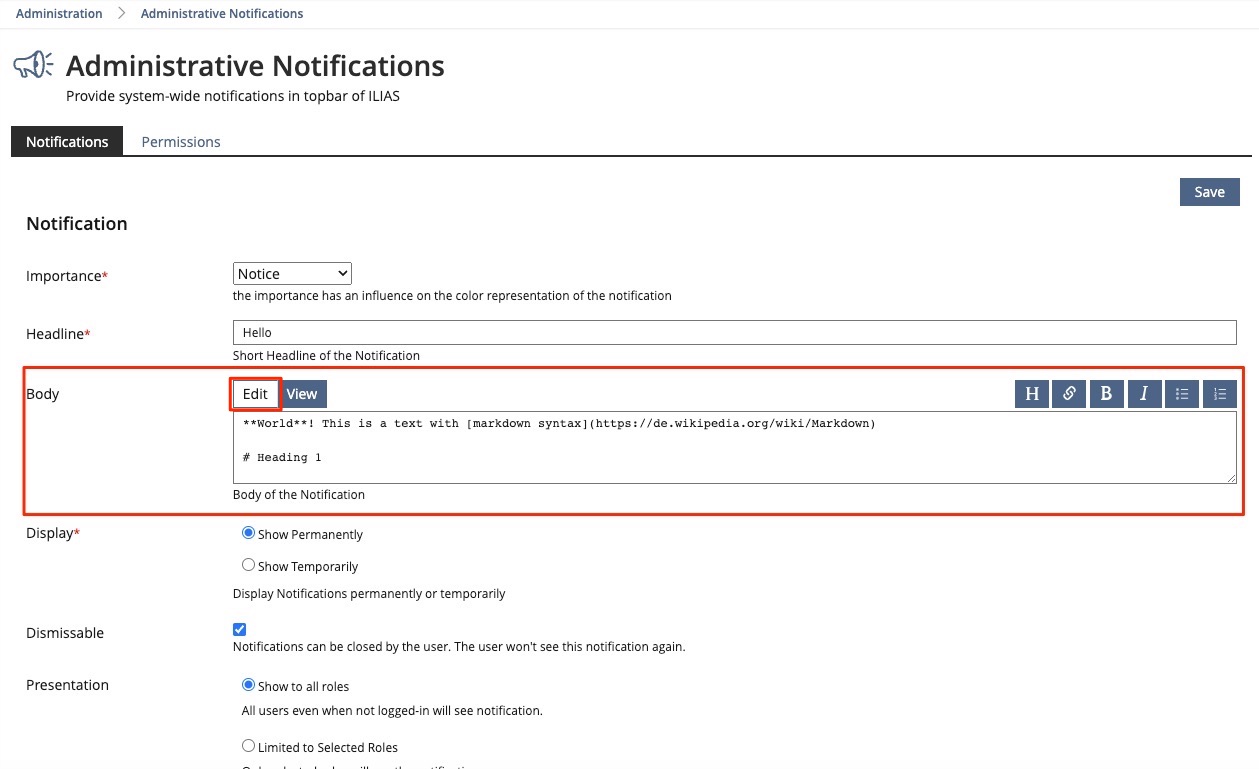Select the Show Temporarily radio option
Screen dimensions: 1259x769
coord(249,566)
